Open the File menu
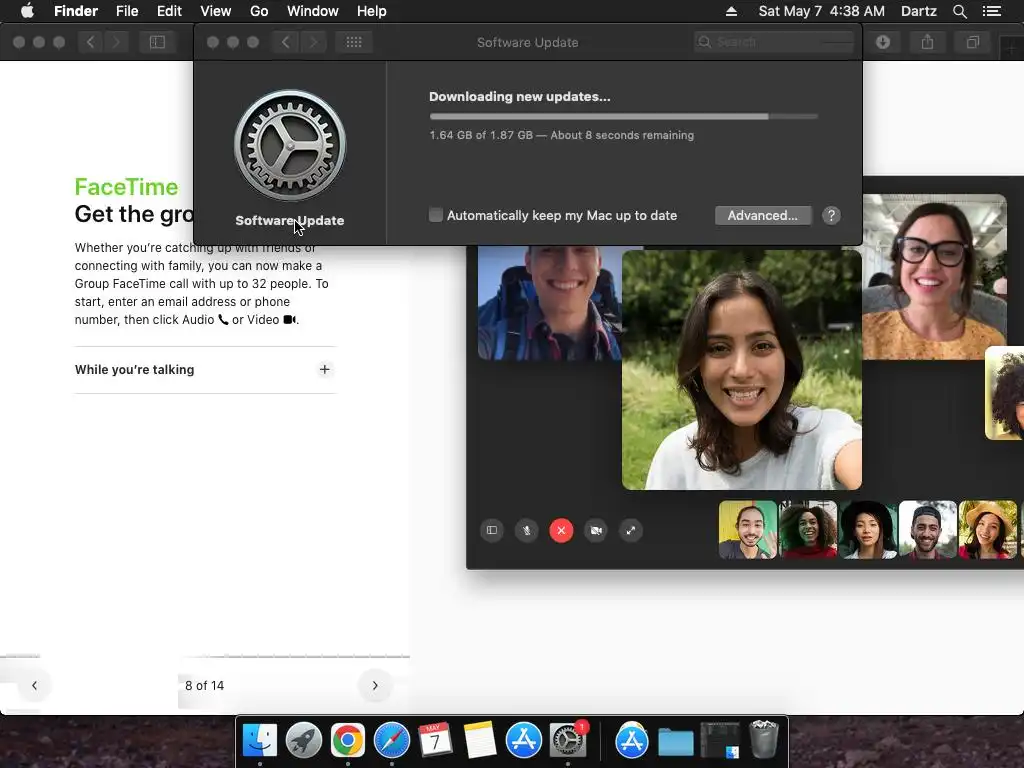This screenshot has width=1024, height=768. tap(127, 11)
